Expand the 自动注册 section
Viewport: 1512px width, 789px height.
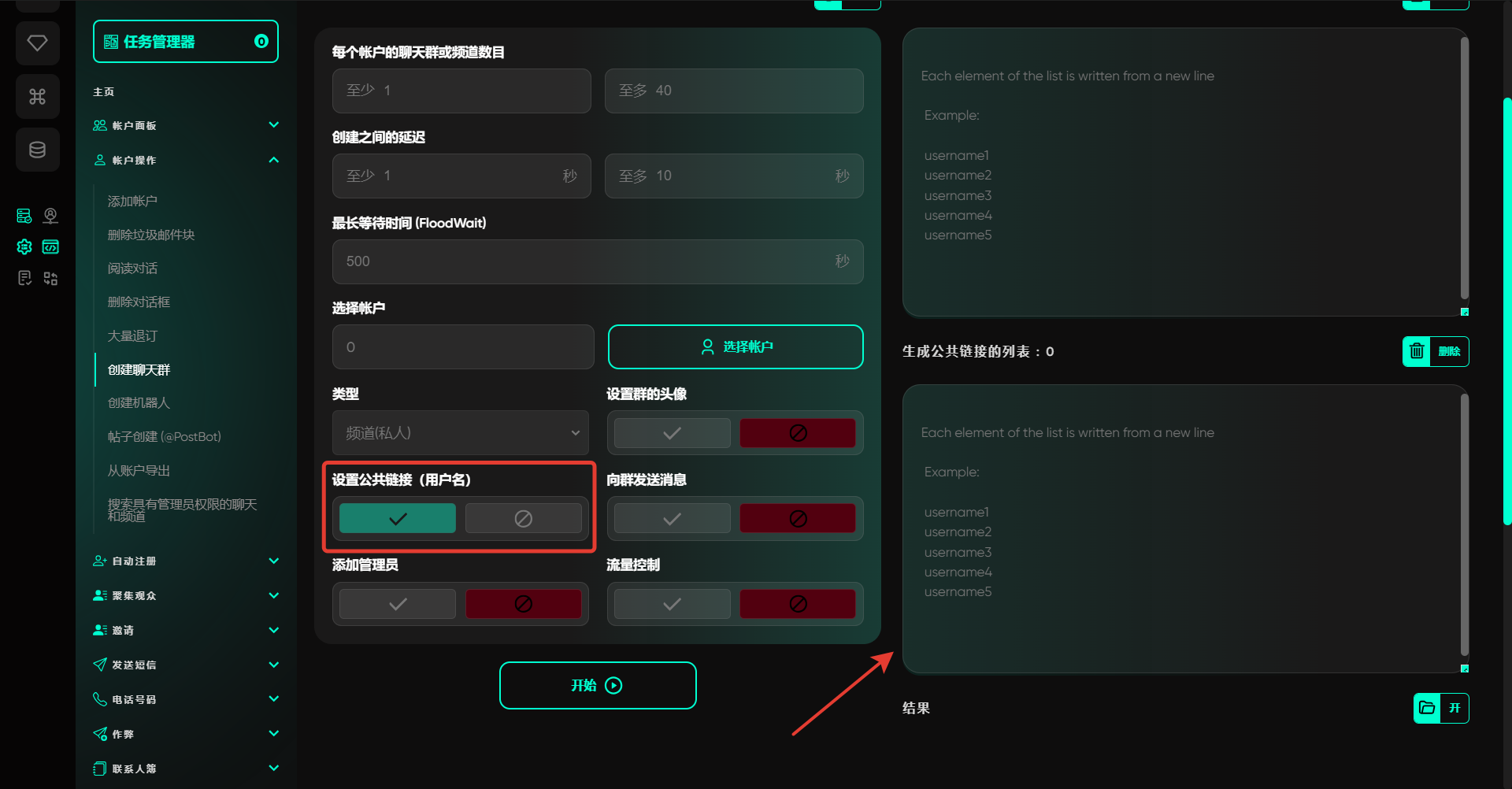click(273, 561)
